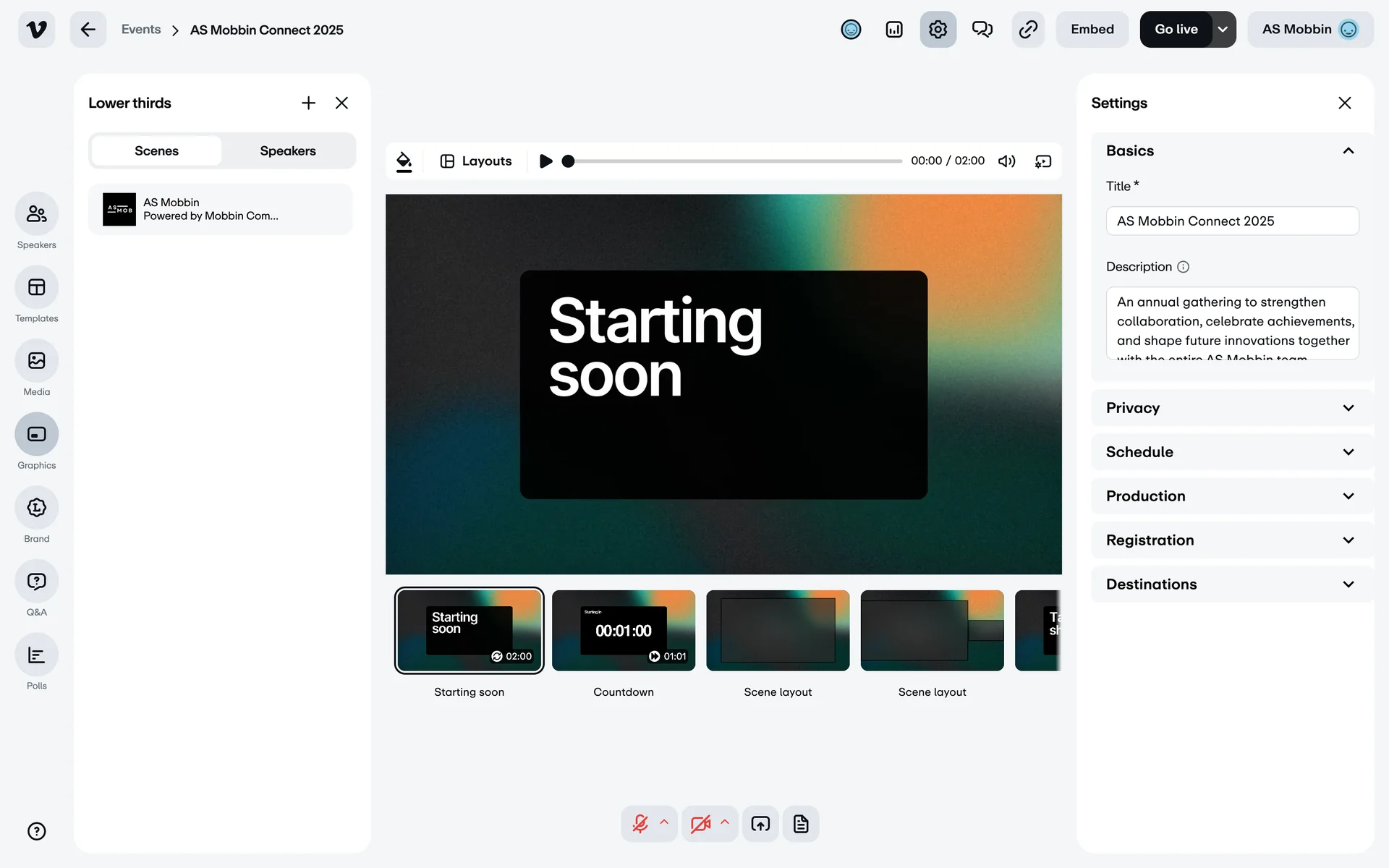
Task: Open the Brand sidebar icon
Action: [36, 508]
